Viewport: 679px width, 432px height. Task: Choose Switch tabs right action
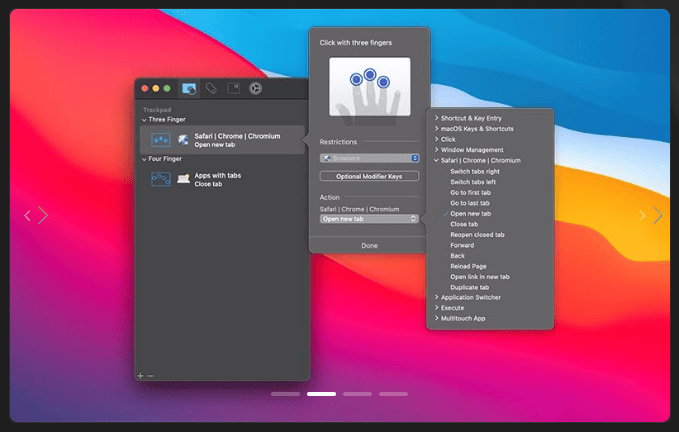tap(475, 171)
